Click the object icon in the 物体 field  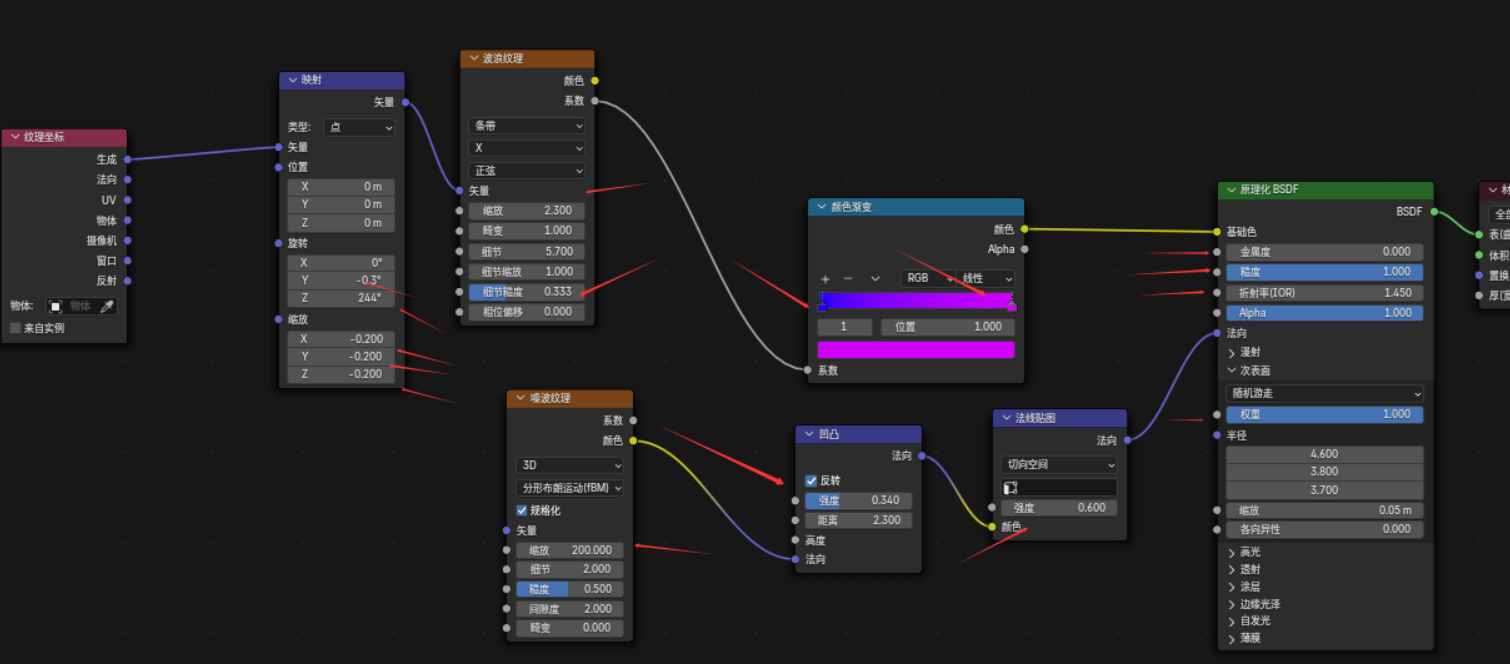tap(56, 306)
